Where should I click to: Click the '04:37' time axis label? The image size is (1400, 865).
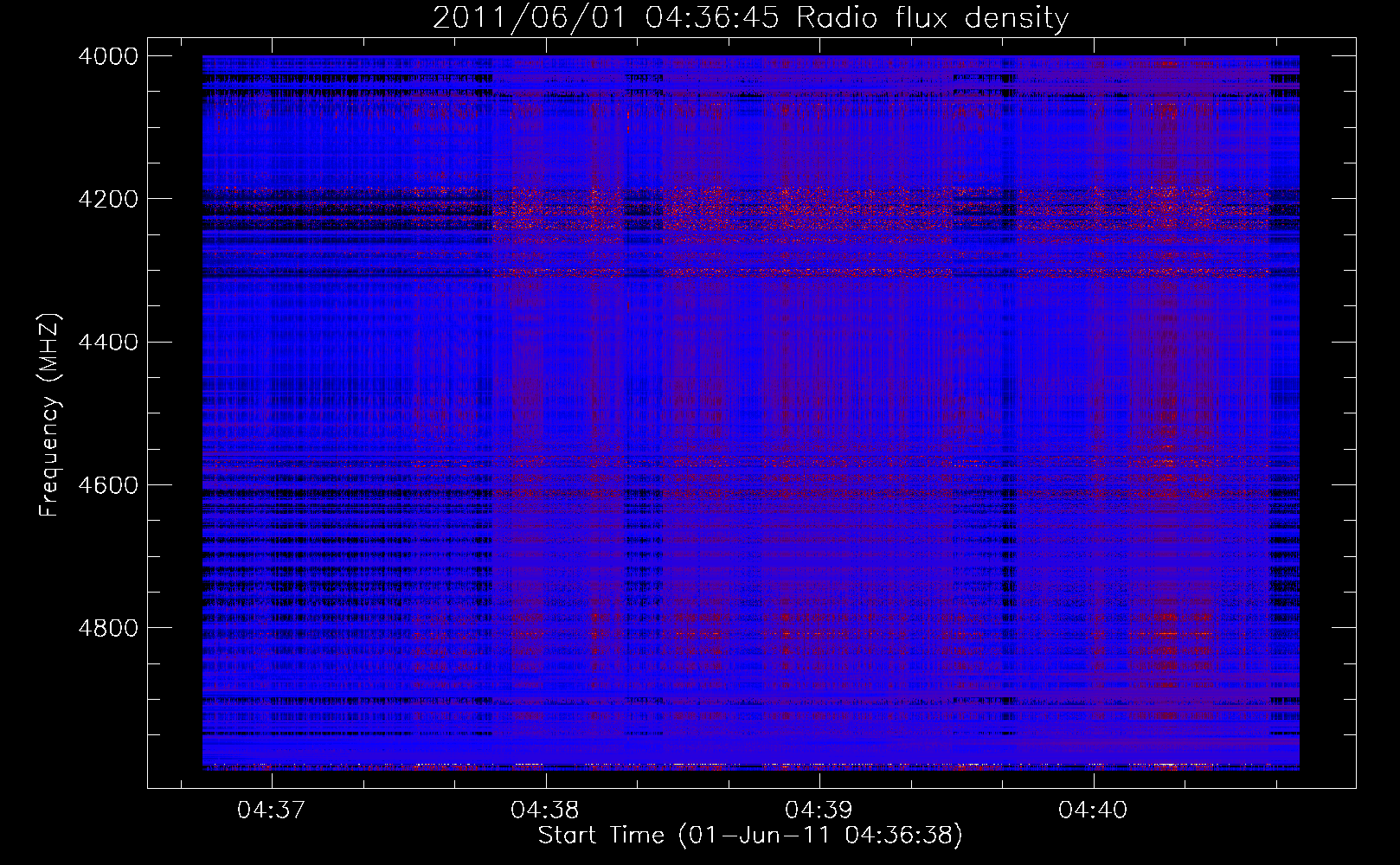point(272,810)
